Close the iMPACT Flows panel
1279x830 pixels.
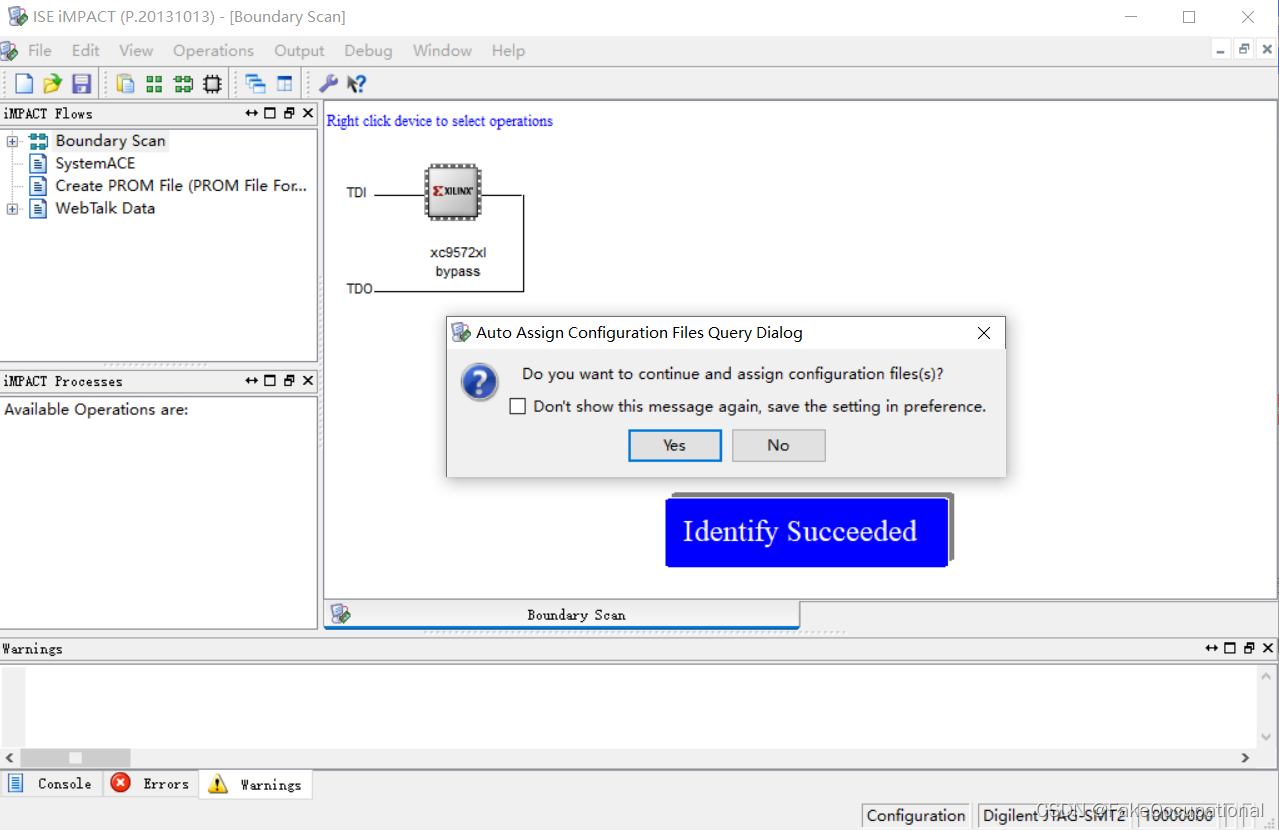[x=308, y=114]
